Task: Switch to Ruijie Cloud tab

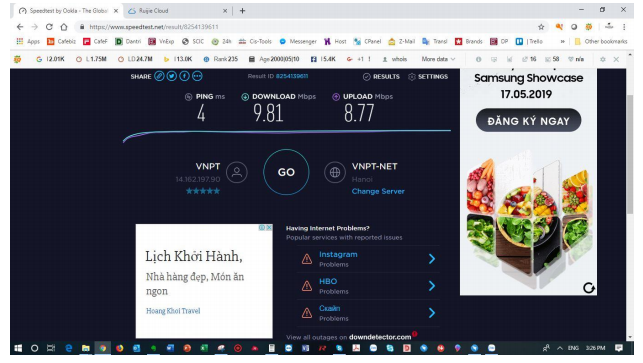Action: pos(176,11)
